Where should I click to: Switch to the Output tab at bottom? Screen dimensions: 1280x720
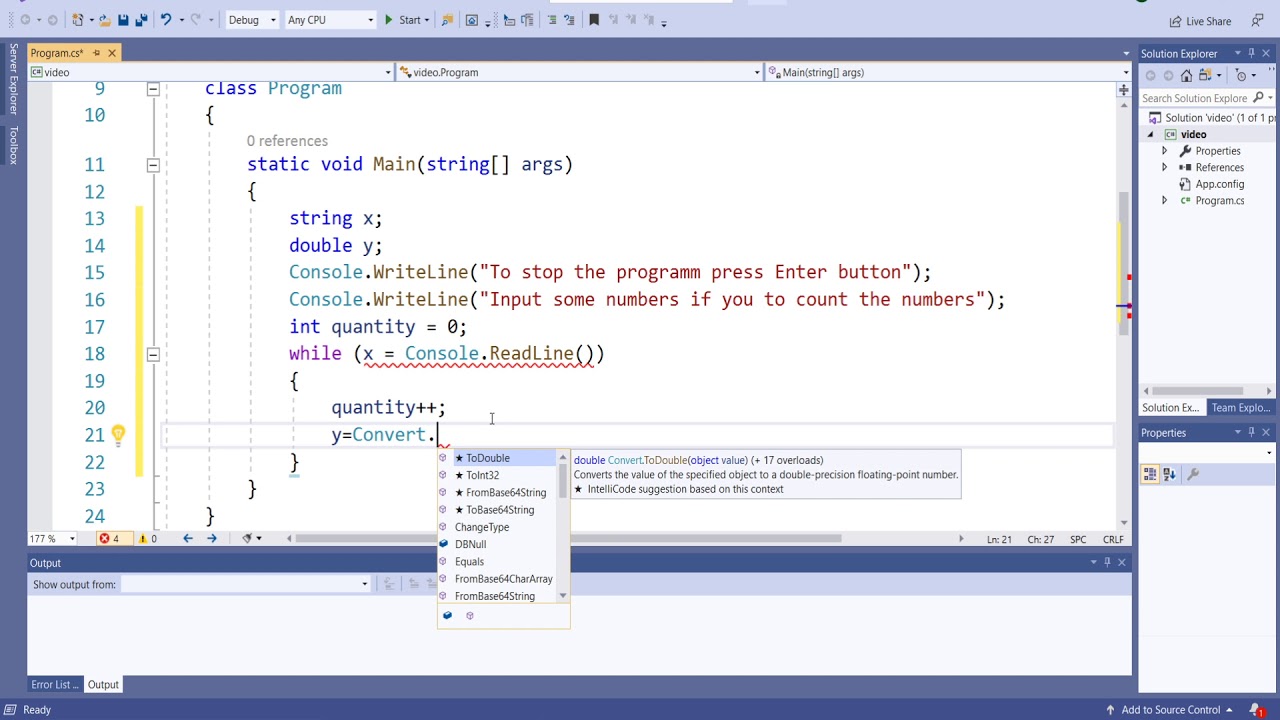pos(103,685)
